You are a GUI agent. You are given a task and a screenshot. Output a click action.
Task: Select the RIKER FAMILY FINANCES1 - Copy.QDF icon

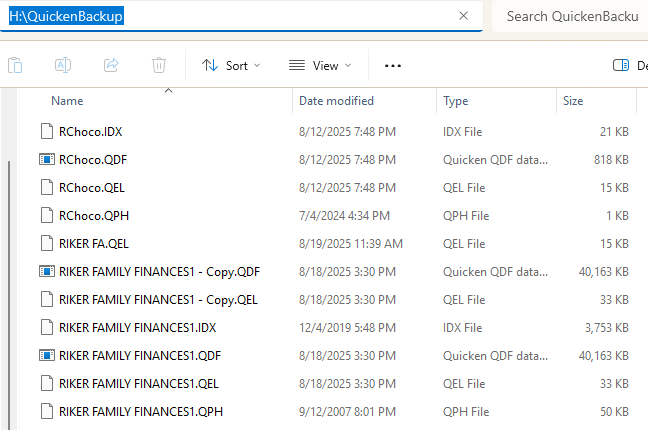coord(47,271)
